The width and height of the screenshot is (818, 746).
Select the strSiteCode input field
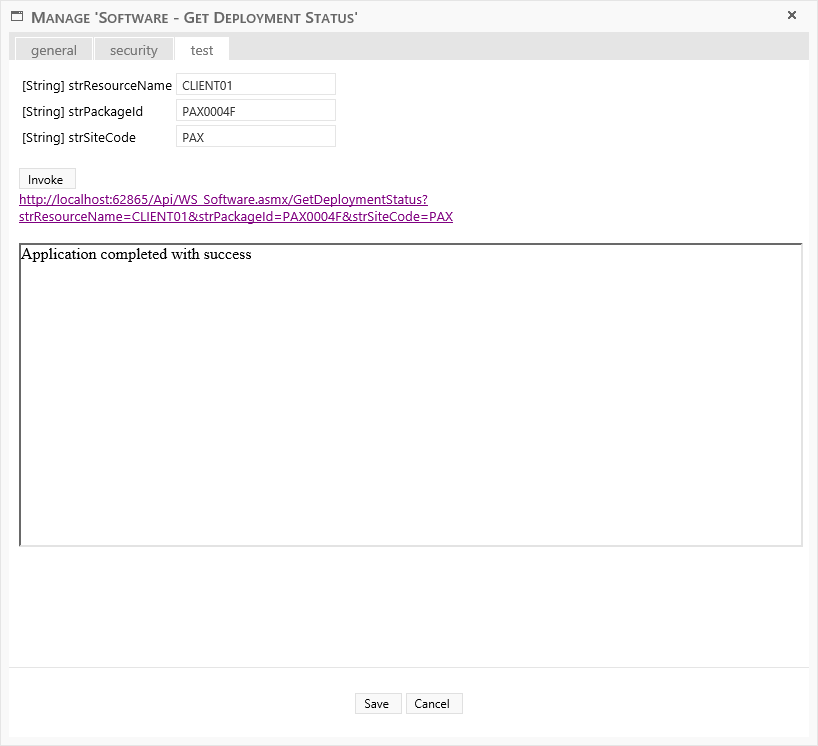[x=255, y=137]
